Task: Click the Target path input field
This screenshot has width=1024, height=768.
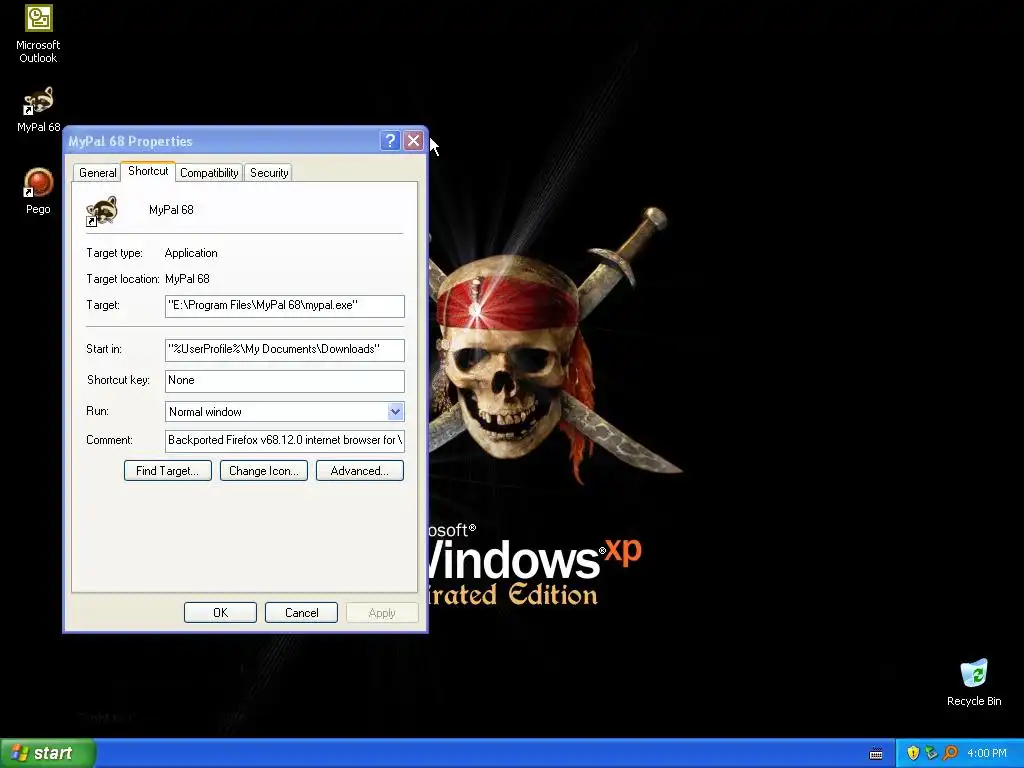Action: point(285,306)
